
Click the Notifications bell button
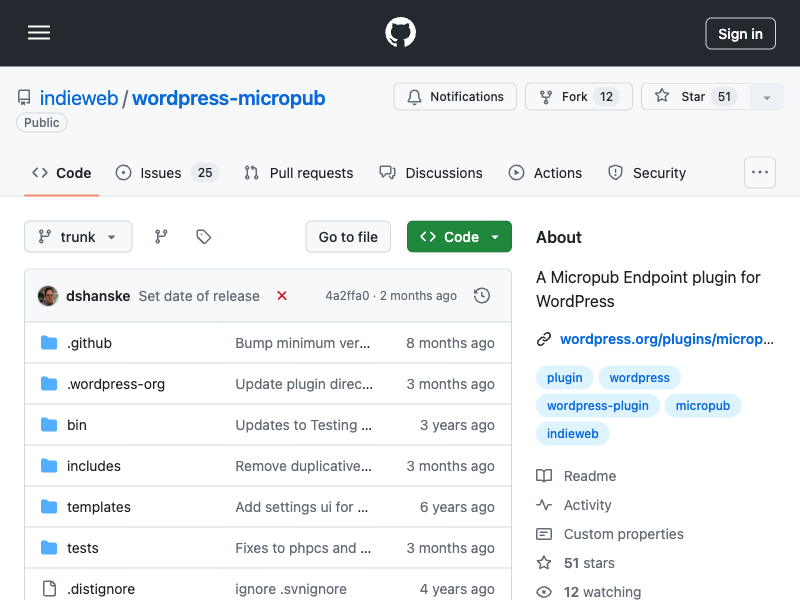click(455, 96)
